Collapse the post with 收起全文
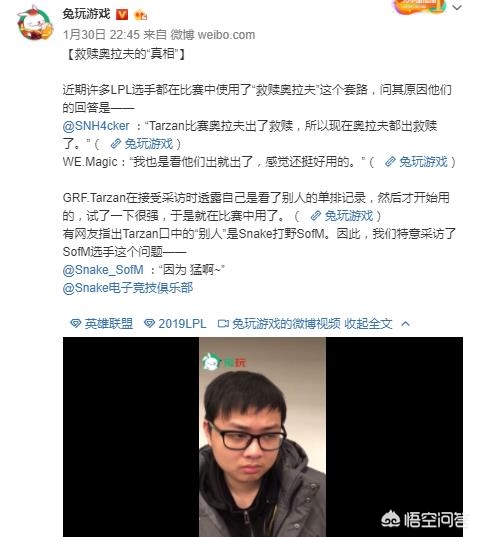This screenshot has height=537, width=478. 368,324
